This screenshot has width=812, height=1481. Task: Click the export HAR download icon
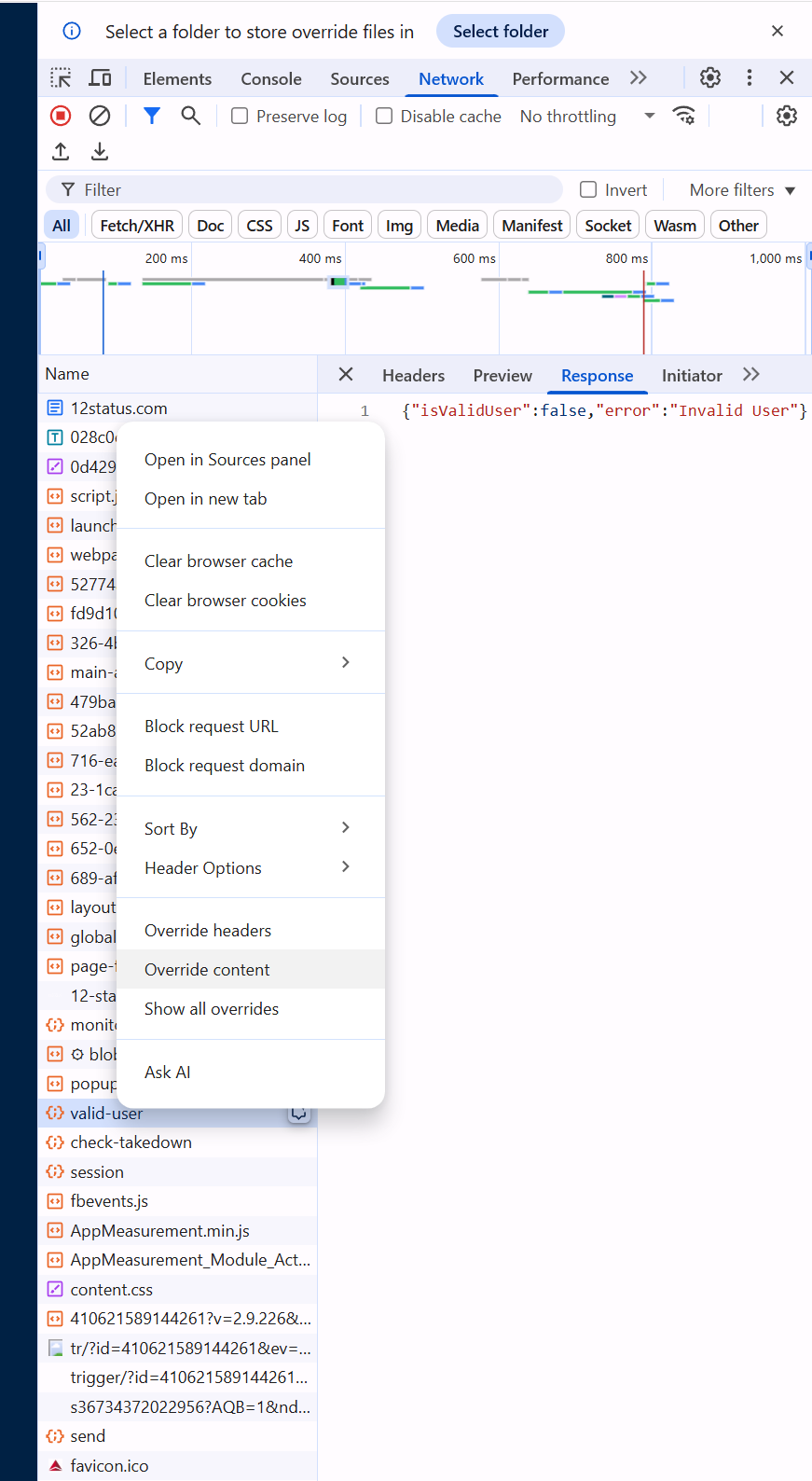click(100, 151)
